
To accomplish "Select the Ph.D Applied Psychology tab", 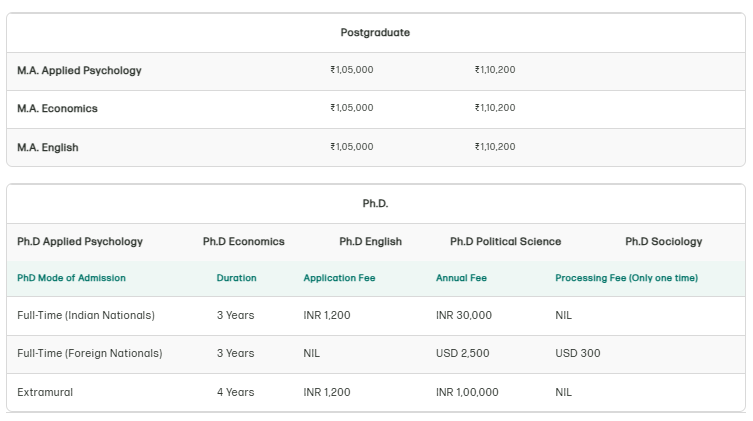I will (80, 241).
